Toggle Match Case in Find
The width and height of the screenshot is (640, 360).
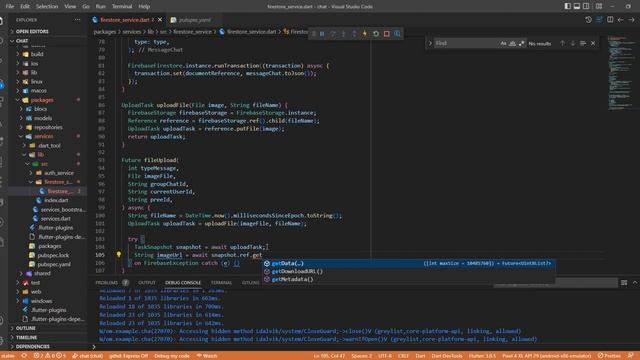coord(503,43)
